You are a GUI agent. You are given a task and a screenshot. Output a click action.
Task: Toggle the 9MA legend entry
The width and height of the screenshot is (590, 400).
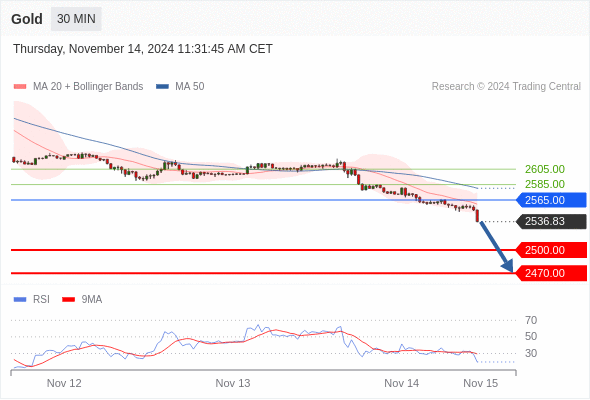pos(82,300)
